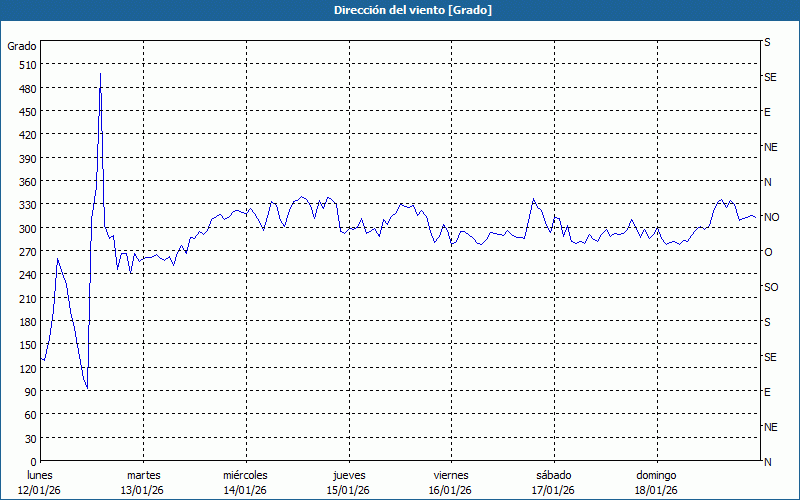Click the O compass label on right axis

click(x=768, y=252)
